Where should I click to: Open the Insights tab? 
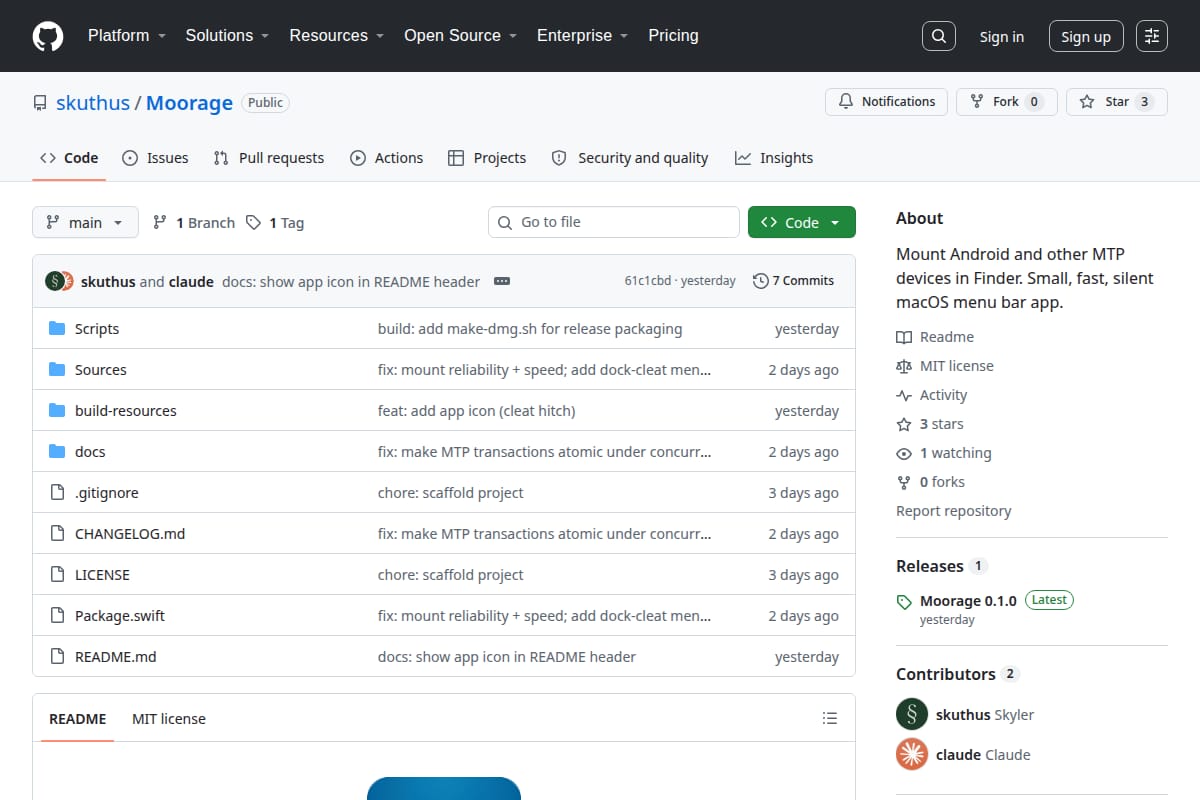[x=774, y=158]
